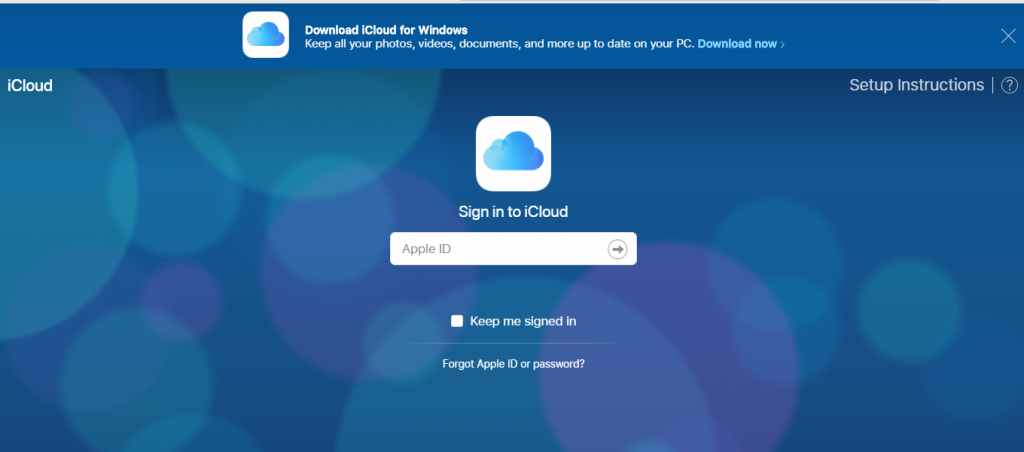Click the Download now link
Viewport: 1024px width, 452px height.
pos(741,44)
